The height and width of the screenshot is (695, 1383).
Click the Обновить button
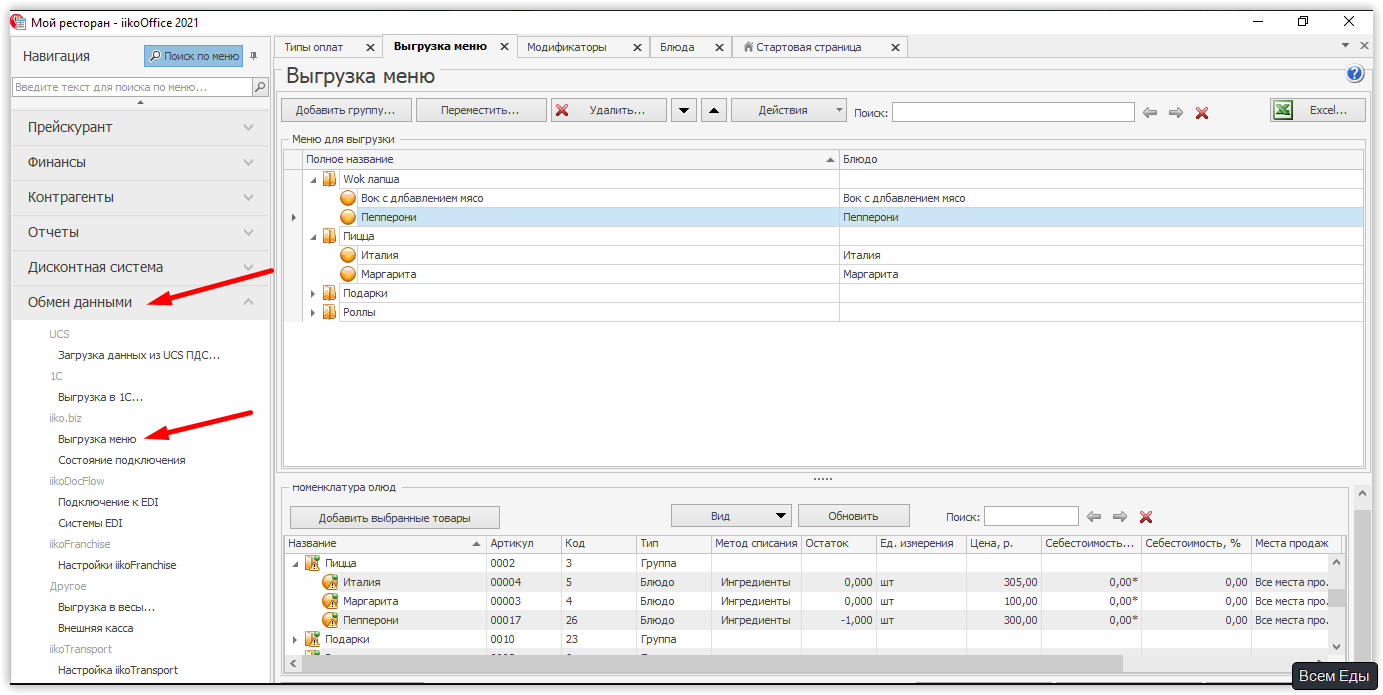pyautogui.click(x=853, y=516)
